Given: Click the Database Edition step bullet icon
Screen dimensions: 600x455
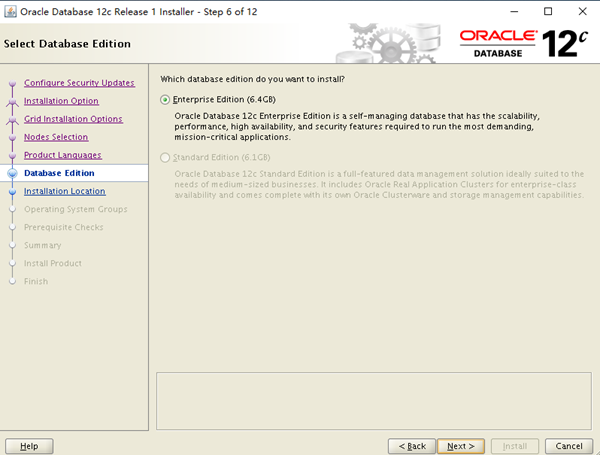Looking at the screenshot, I should tap(12, 173).
